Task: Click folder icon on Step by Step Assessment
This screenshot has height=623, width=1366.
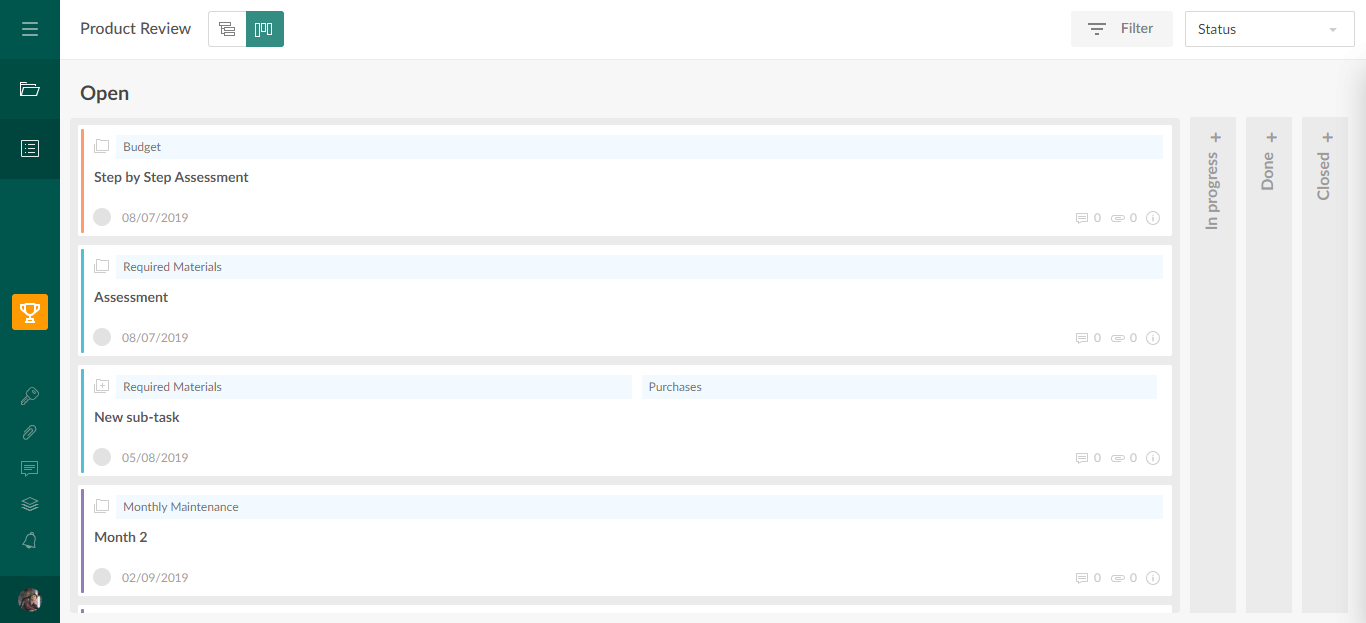Action: click(101, 146)
